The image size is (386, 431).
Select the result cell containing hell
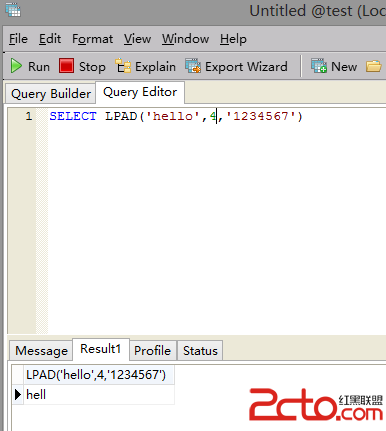coord(99,395)
